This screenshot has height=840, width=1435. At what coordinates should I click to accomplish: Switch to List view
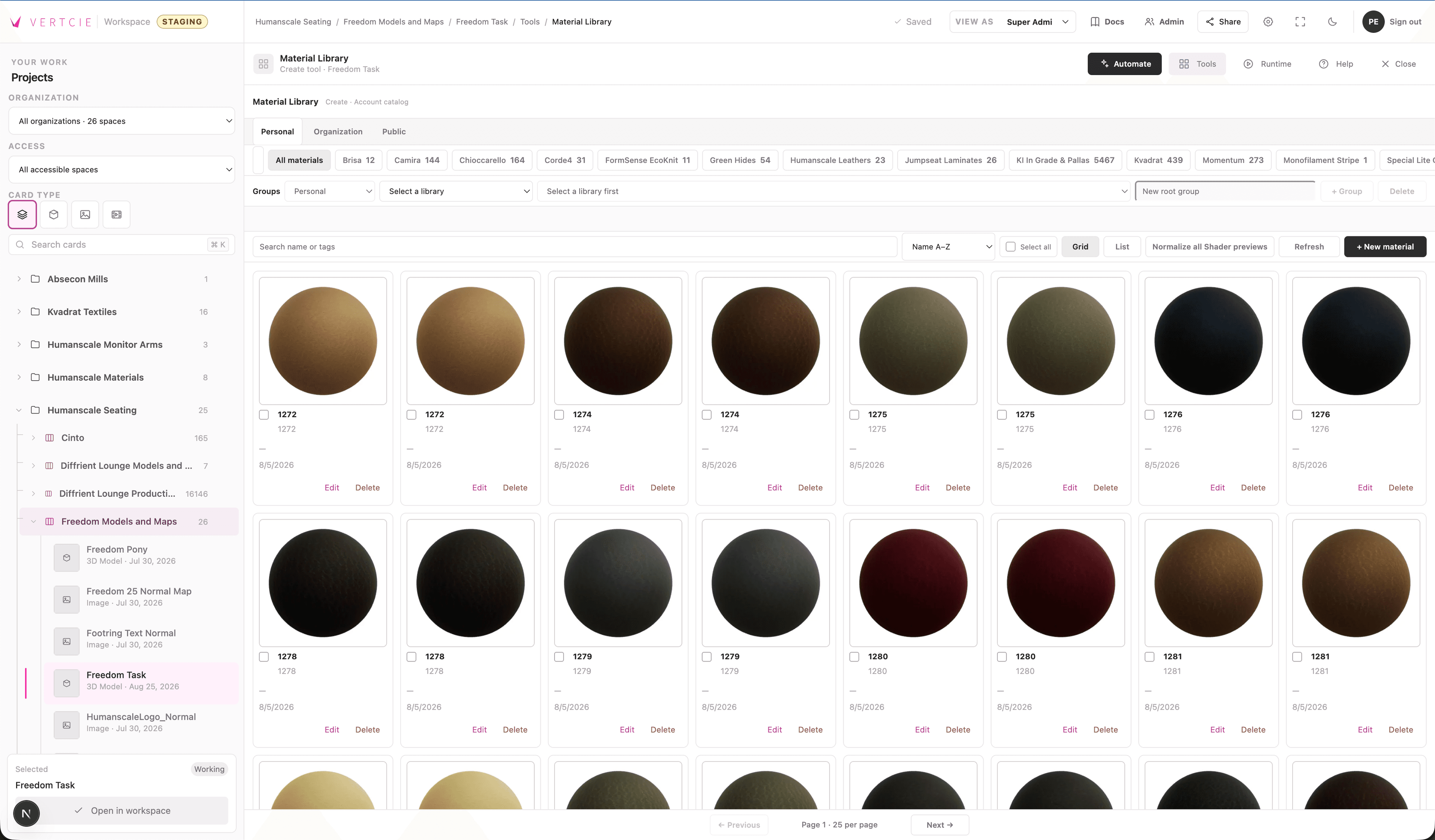point(1122,247)
